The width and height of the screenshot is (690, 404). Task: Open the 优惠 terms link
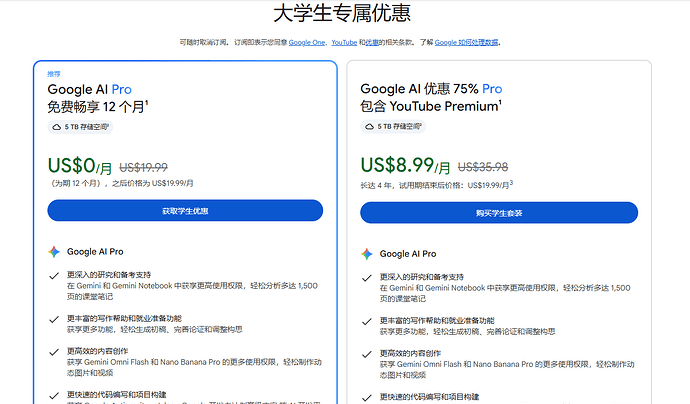372,42
